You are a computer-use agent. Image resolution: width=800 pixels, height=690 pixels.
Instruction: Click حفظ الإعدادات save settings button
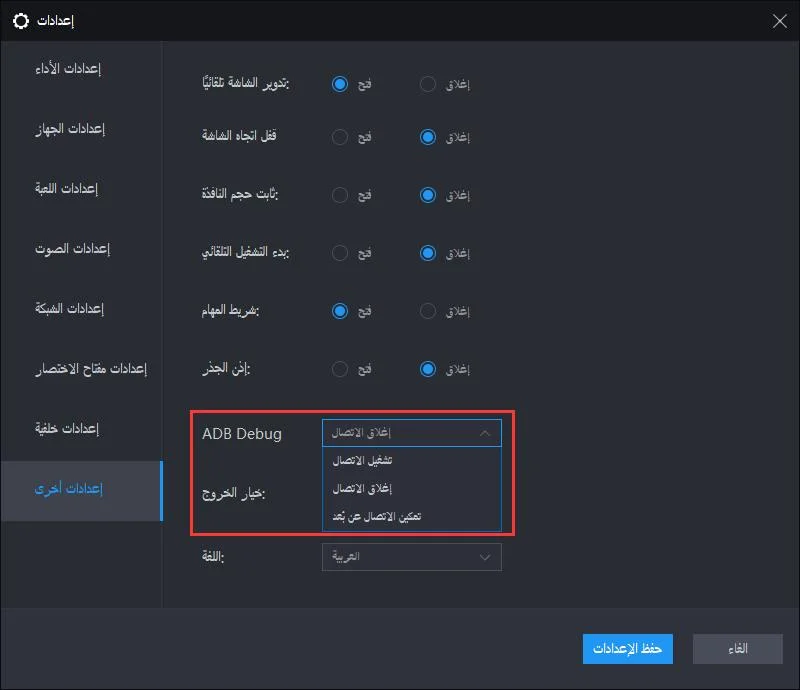click(628, 649)
